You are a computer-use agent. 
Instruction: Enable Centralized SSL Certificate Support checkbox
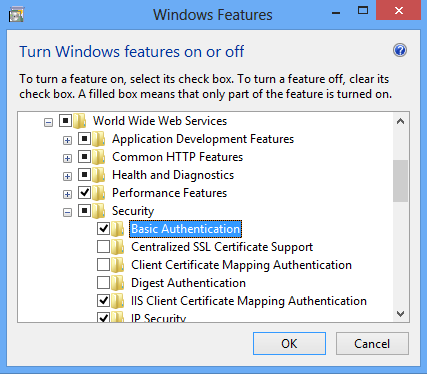point(103,247)
